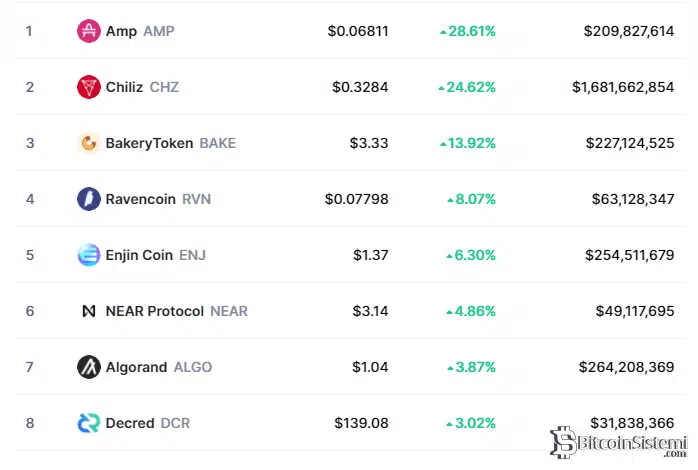Click Decred's $139.08 price
The width and height of the screenshot is (698, 470).
(x=361, y=423)
